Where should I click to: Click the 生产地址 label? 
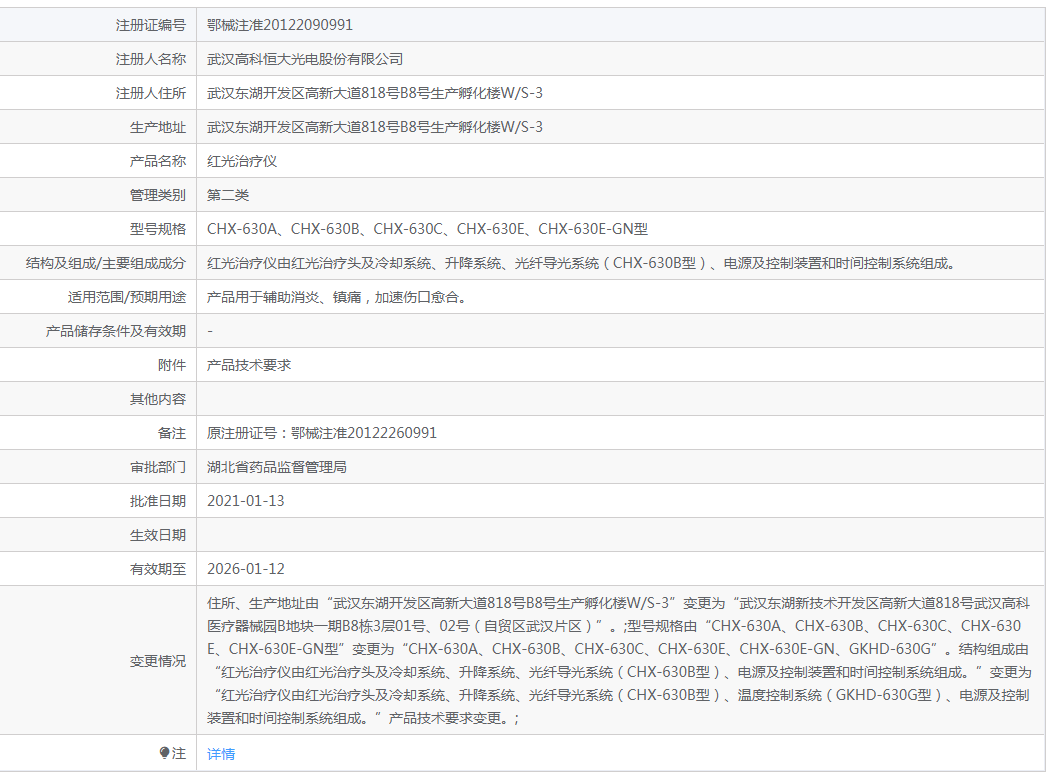pos(158,127)
